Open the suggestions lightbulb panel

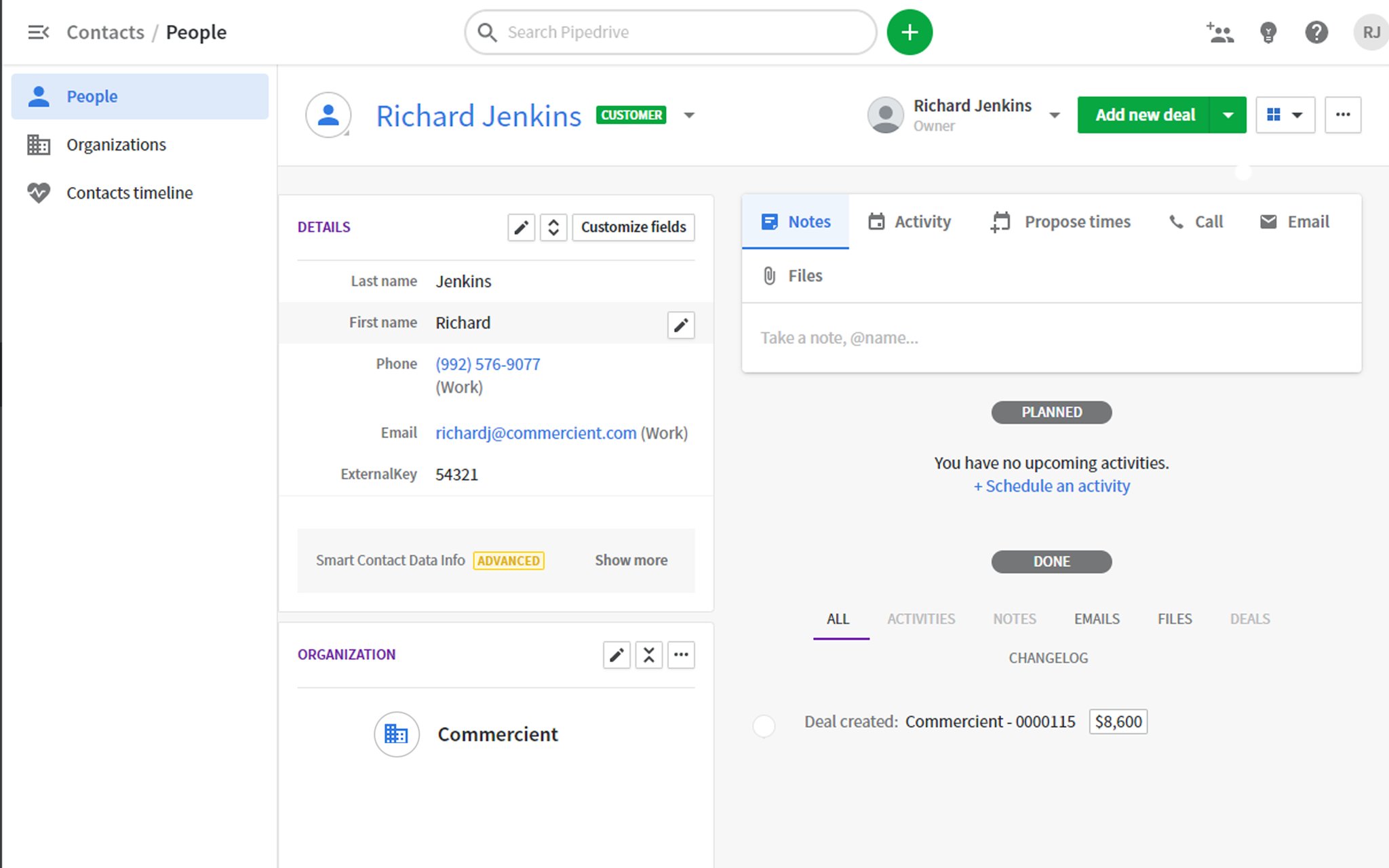pyautogui.click(x=1268, y=32)
